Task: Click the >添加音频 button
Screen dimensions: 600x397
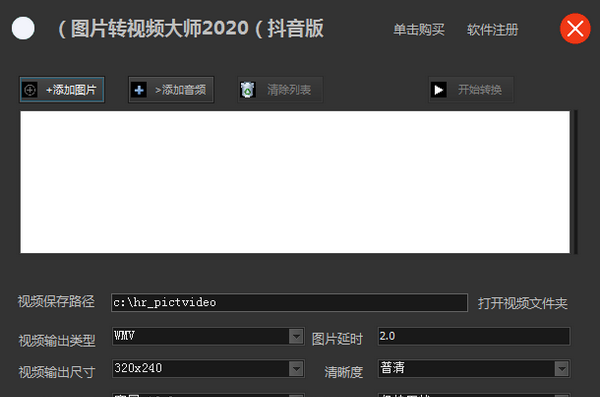Action: (171, 90)
